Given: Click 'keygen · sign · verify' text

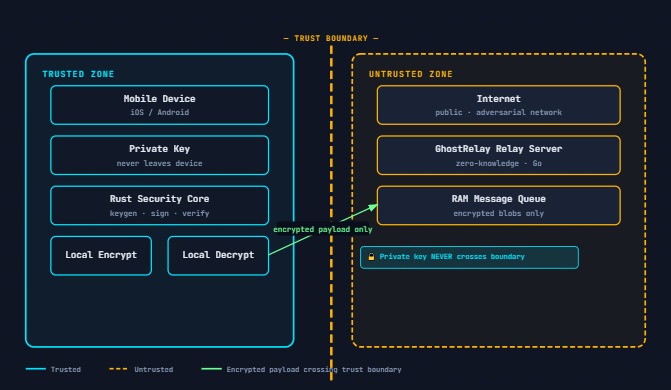Looking at the screenshot, I should click(x=160, y=213).
